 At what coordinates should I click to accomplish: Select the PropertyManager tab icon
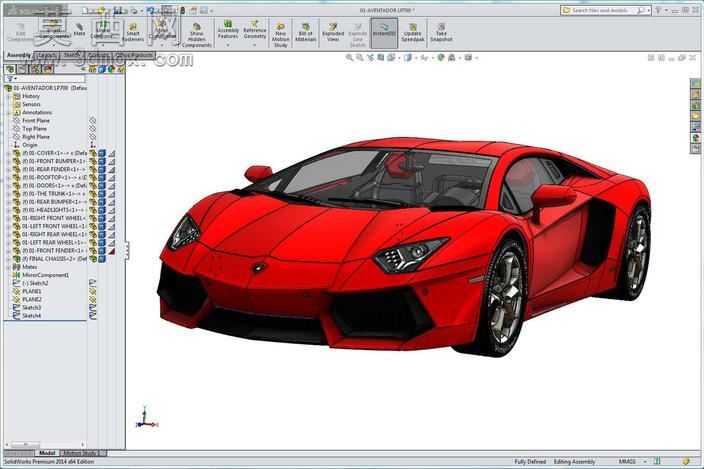pos(22,69)
